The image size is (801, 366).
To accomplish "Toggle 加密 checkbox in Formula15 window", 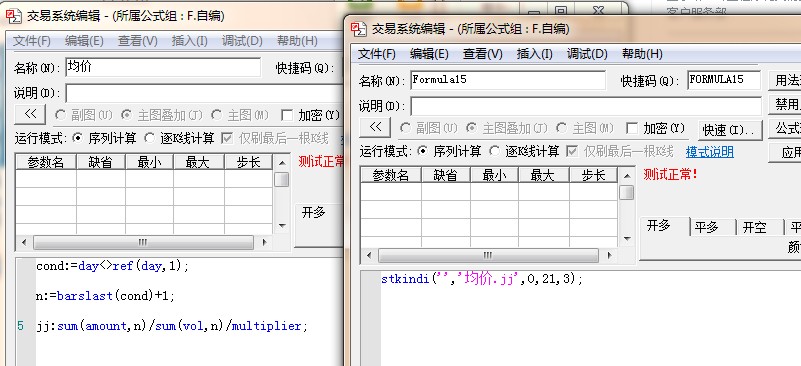I will (x=632, y=128).
